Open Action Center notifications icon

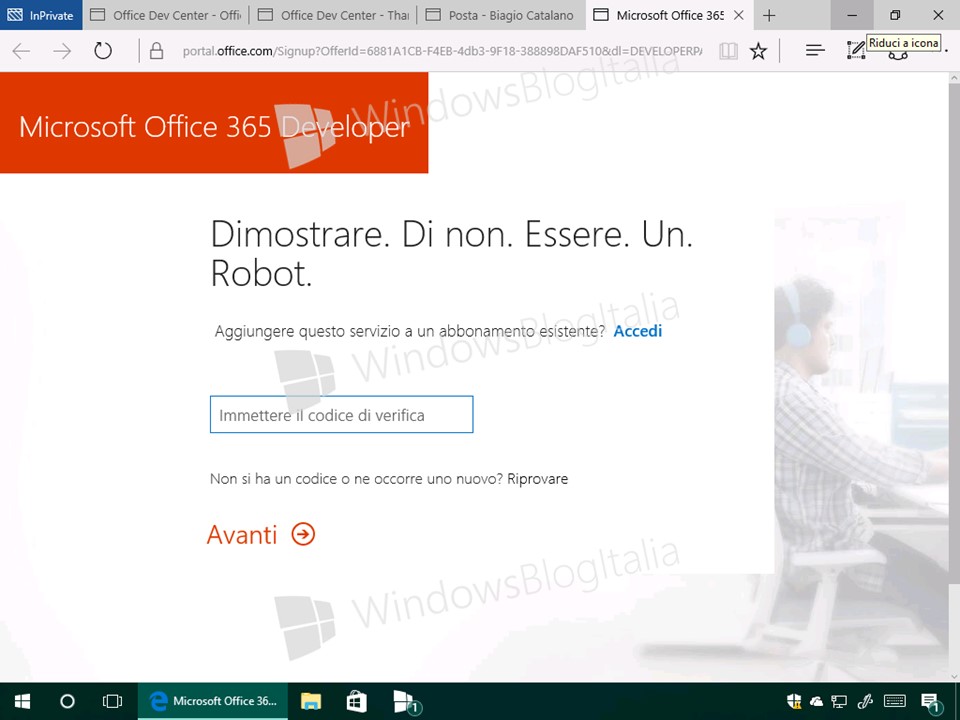(931, 702)
